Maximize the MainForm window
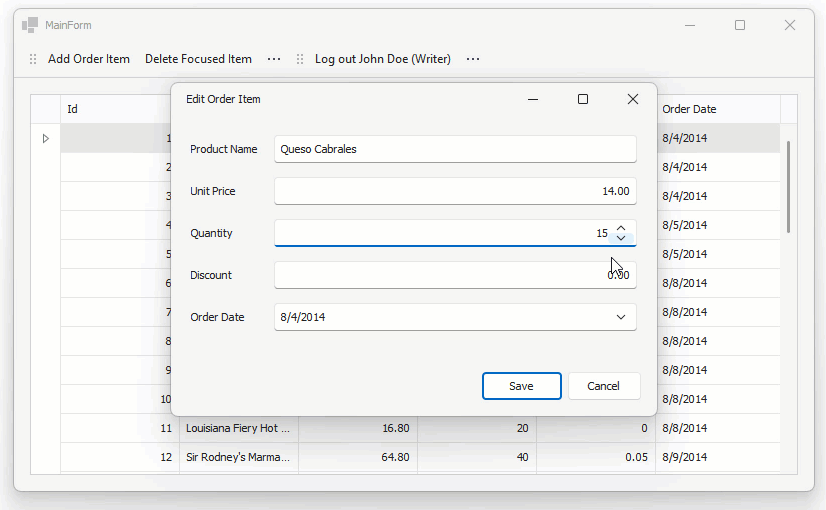Viewport: 826px width, 510px height. tap(740, 25)
